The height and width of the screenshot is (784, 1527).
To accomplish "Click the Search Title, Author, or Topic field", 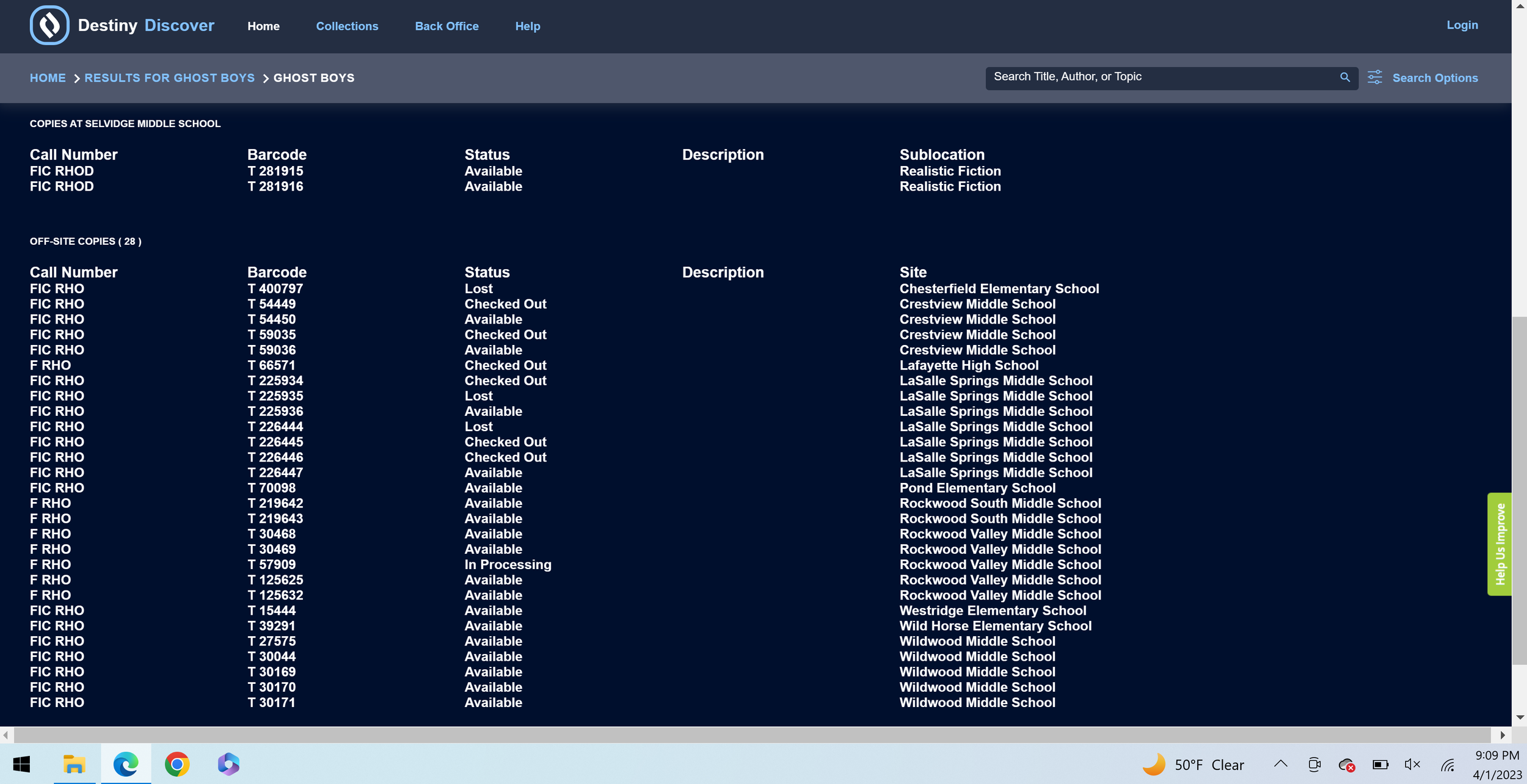I will (1161, 78).
